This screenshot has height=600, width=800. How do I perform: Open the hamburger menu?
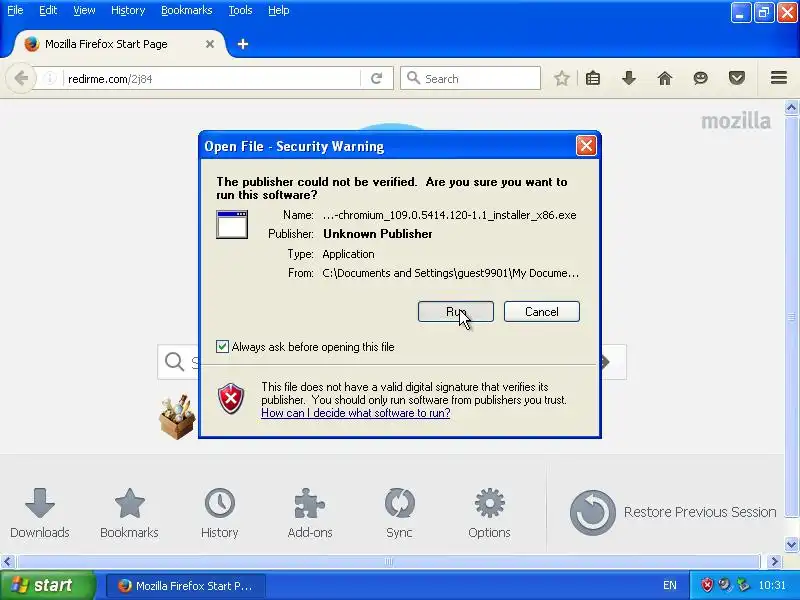779,78
